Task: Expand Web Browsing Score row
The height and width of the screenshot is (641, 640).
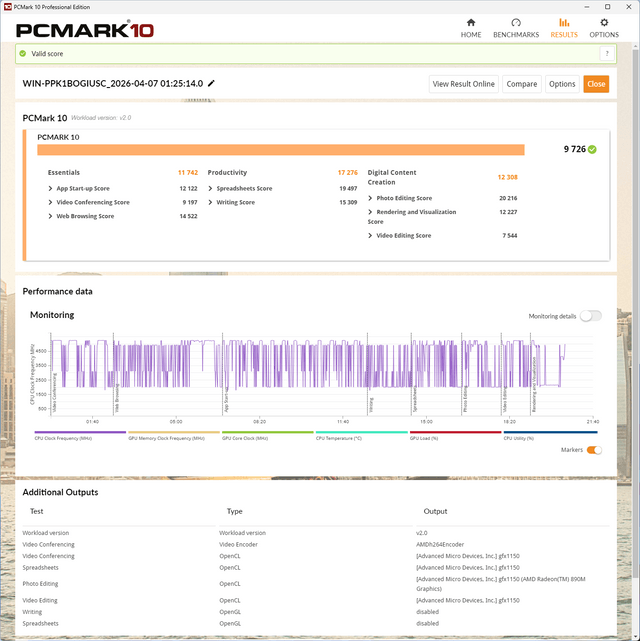Action: click(x=50, y=216)
